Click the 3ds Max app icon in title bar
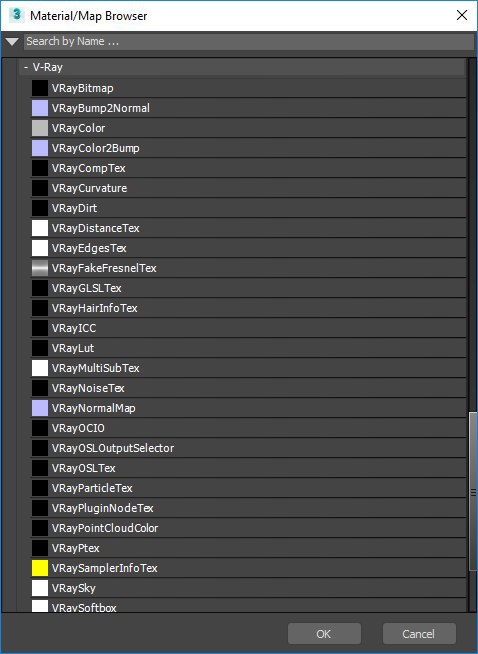Screen dimensions: 478x654 point(16,15)
